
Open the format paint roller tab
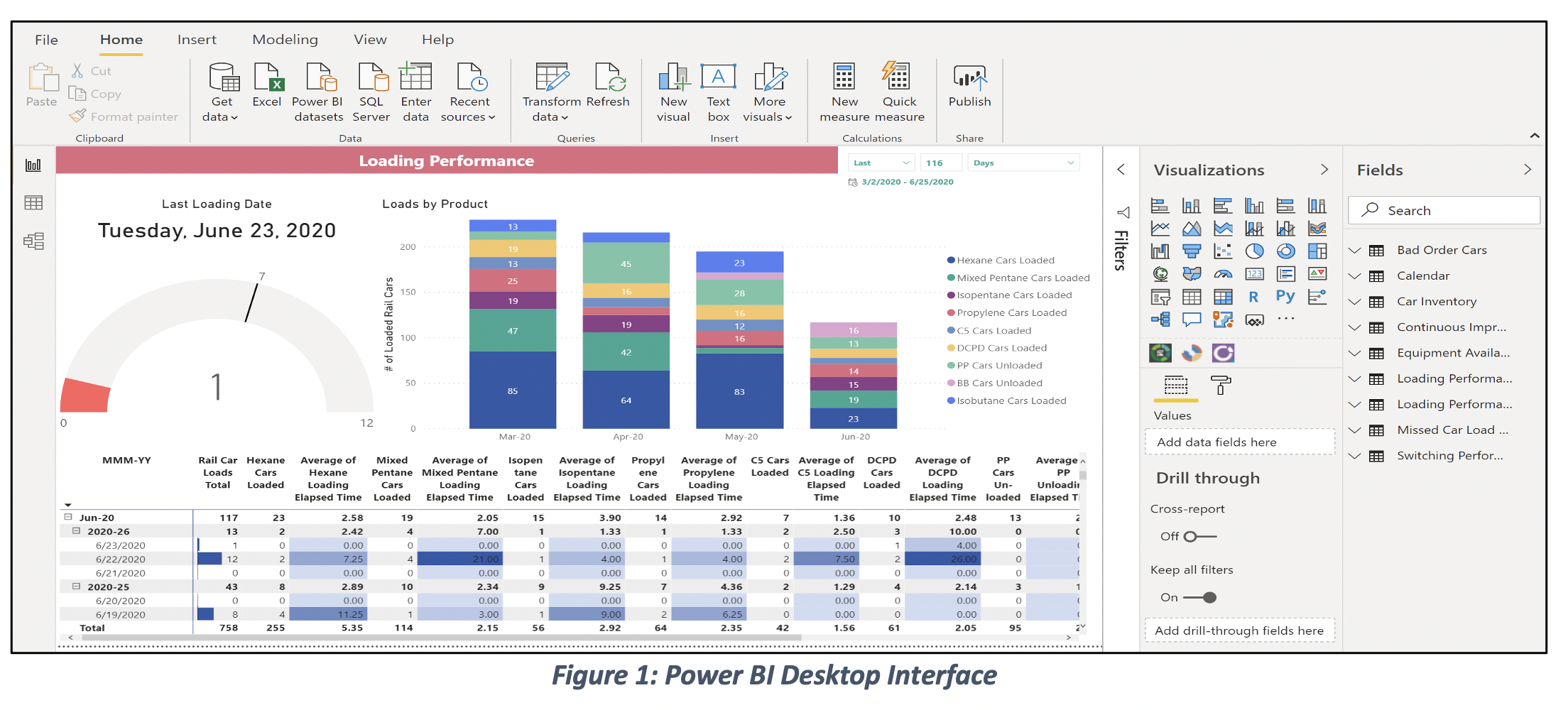tap(1220, 386)
